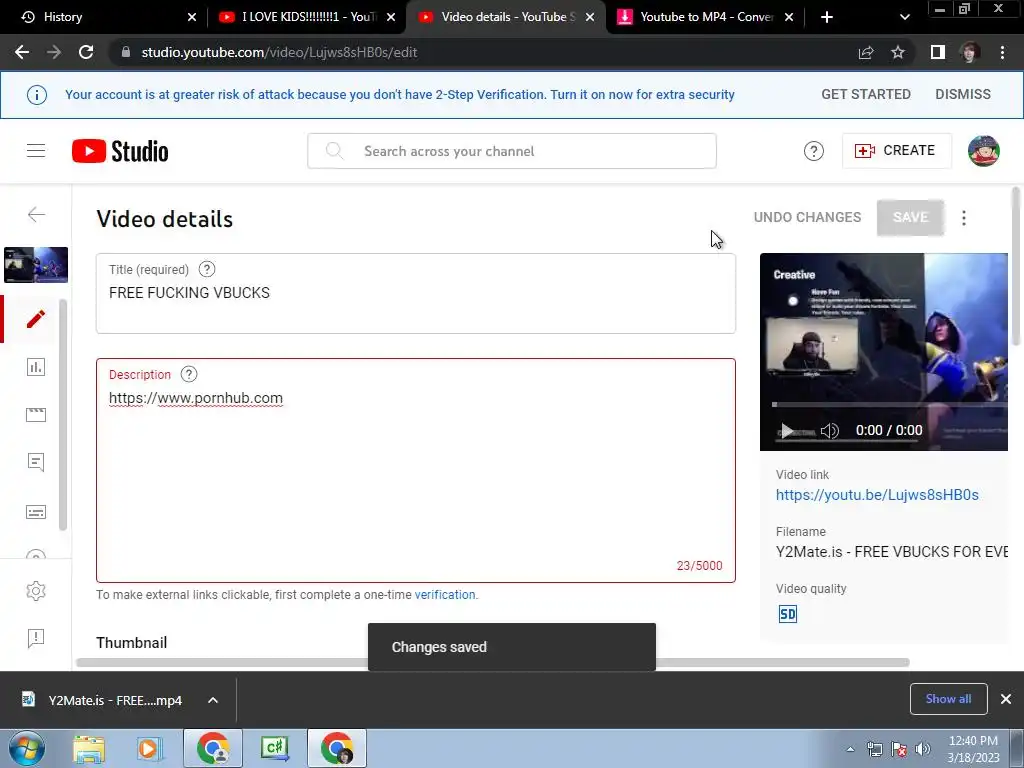Open the hamburger navigation menu
Screen dimensions: 1024x768
click(36, 151)
